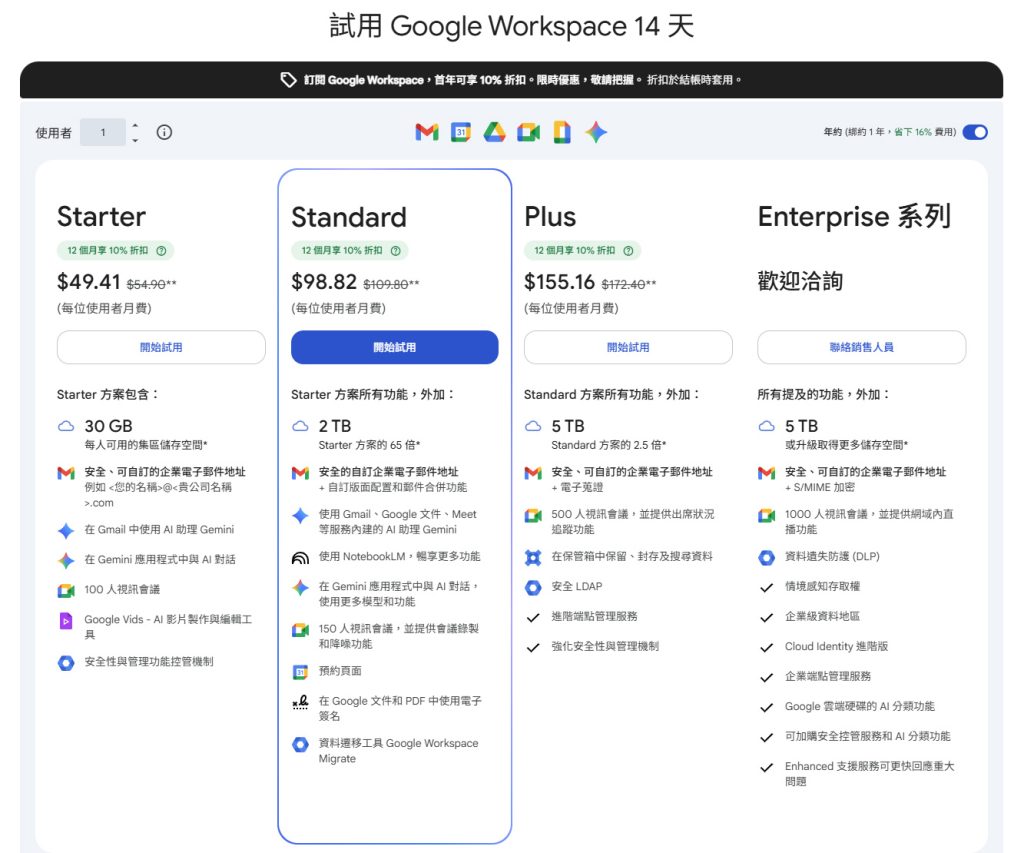
Task: Click the Starter price $49.41
Action: point(89,282)
